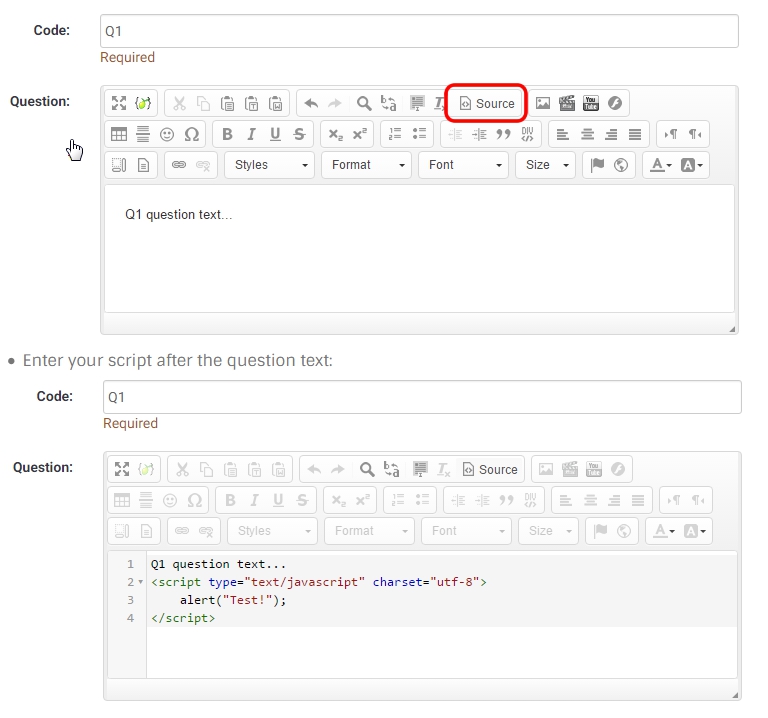Open the Styles dropdown in upper editor

click(x=269, y=165)
